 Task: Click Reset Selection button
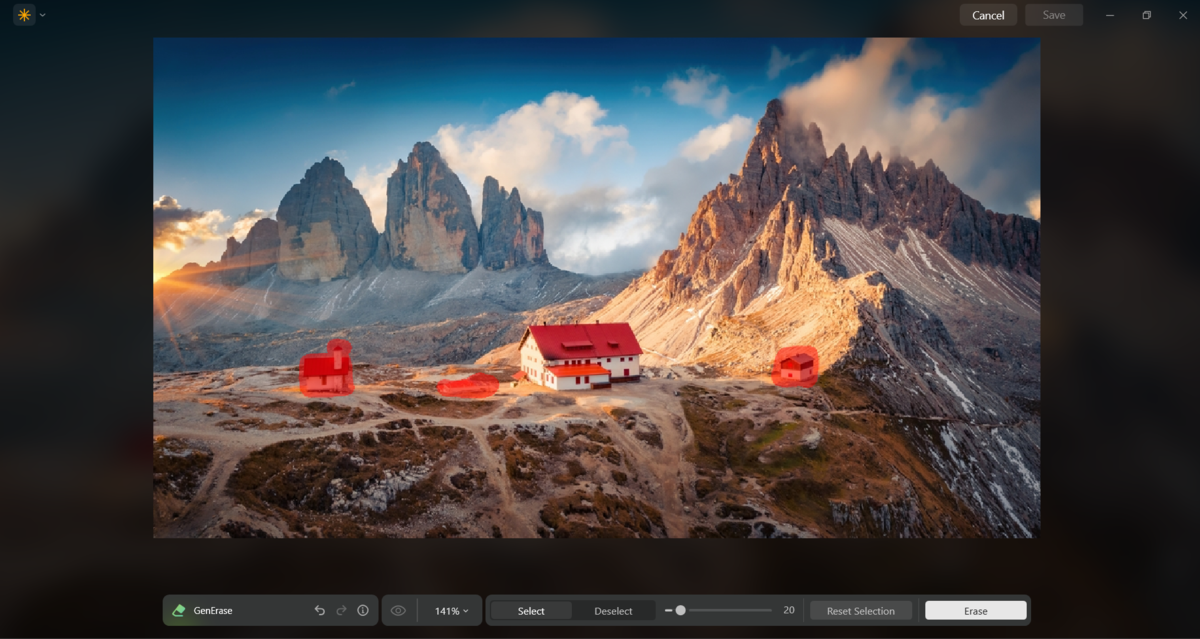pyautogui.click(x=861, y=610)
